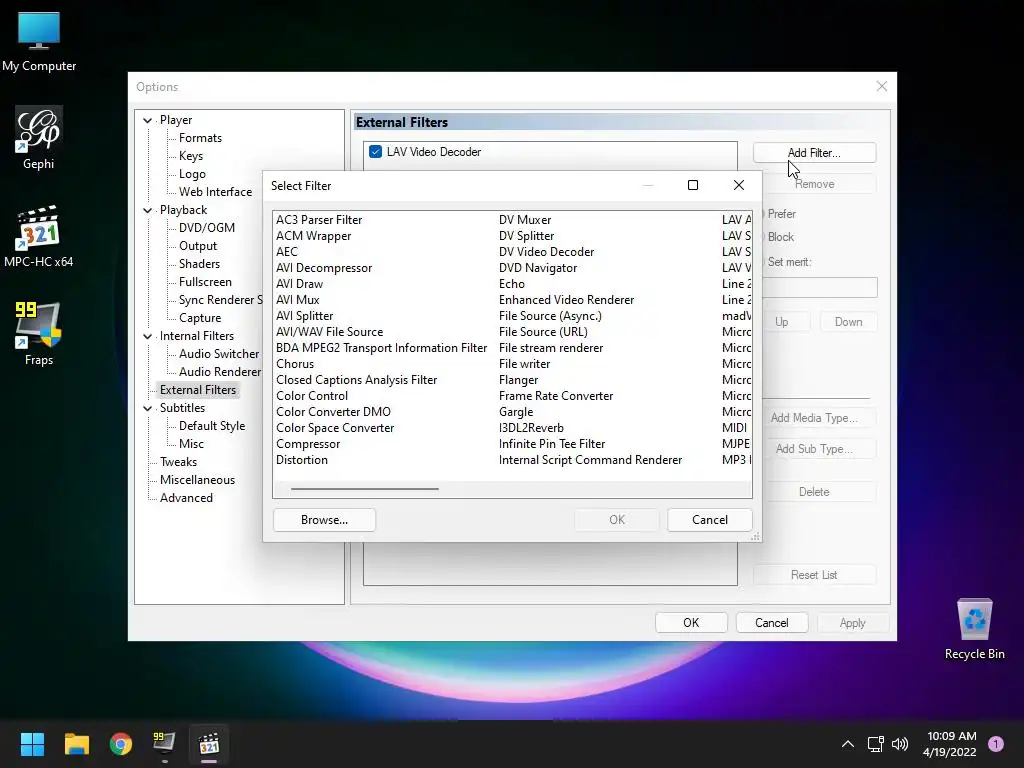Collapse the Playback tree node
The image size is (1024, 768).
[x=148, y=210]
